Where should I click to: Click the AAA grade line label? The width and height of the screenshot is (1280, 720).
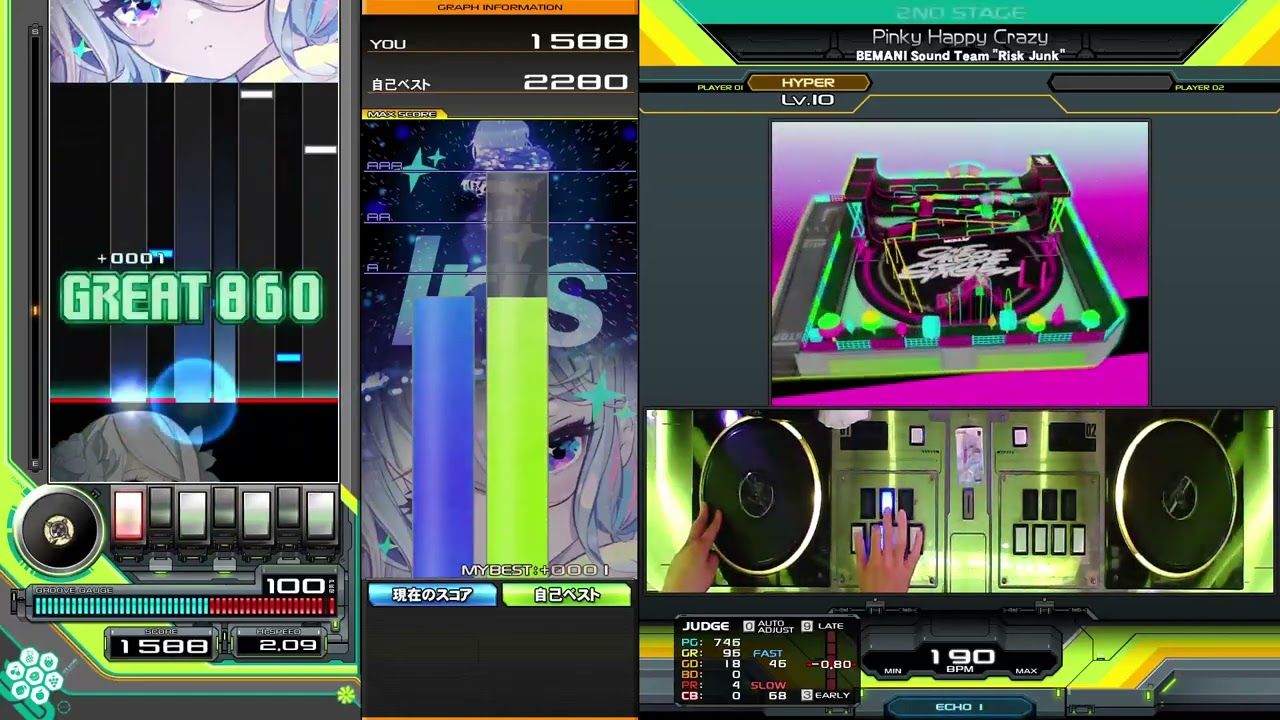pos(384,166)
